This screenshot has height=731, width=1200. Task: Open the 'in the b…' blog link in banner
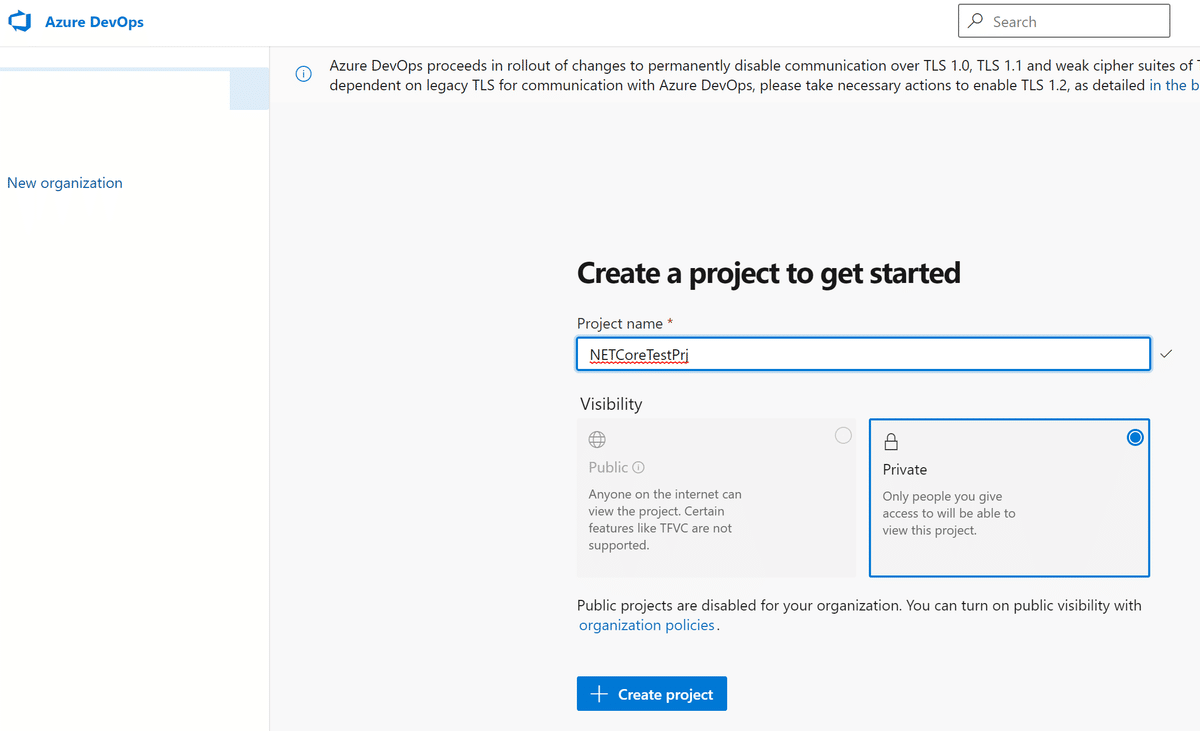(1174, 85)
